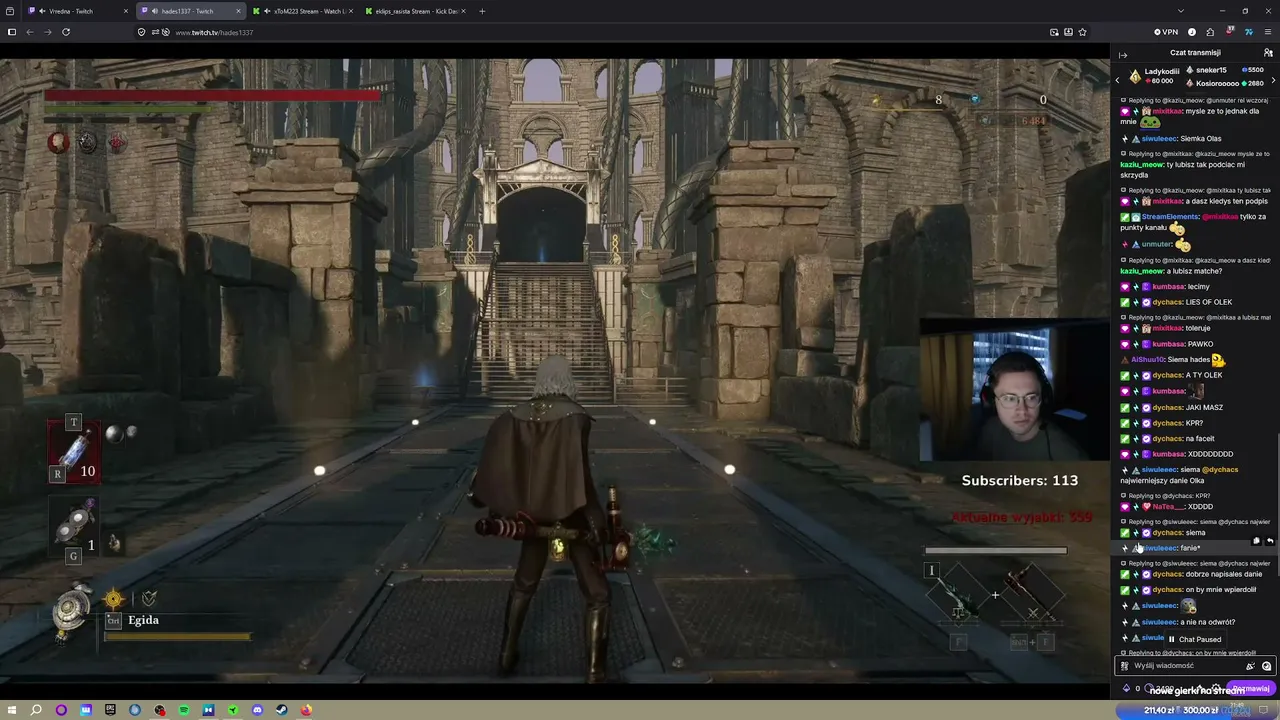Open the 7TV extension icon
Viewport: 1280px width, 720px height.
(1249, 32)
